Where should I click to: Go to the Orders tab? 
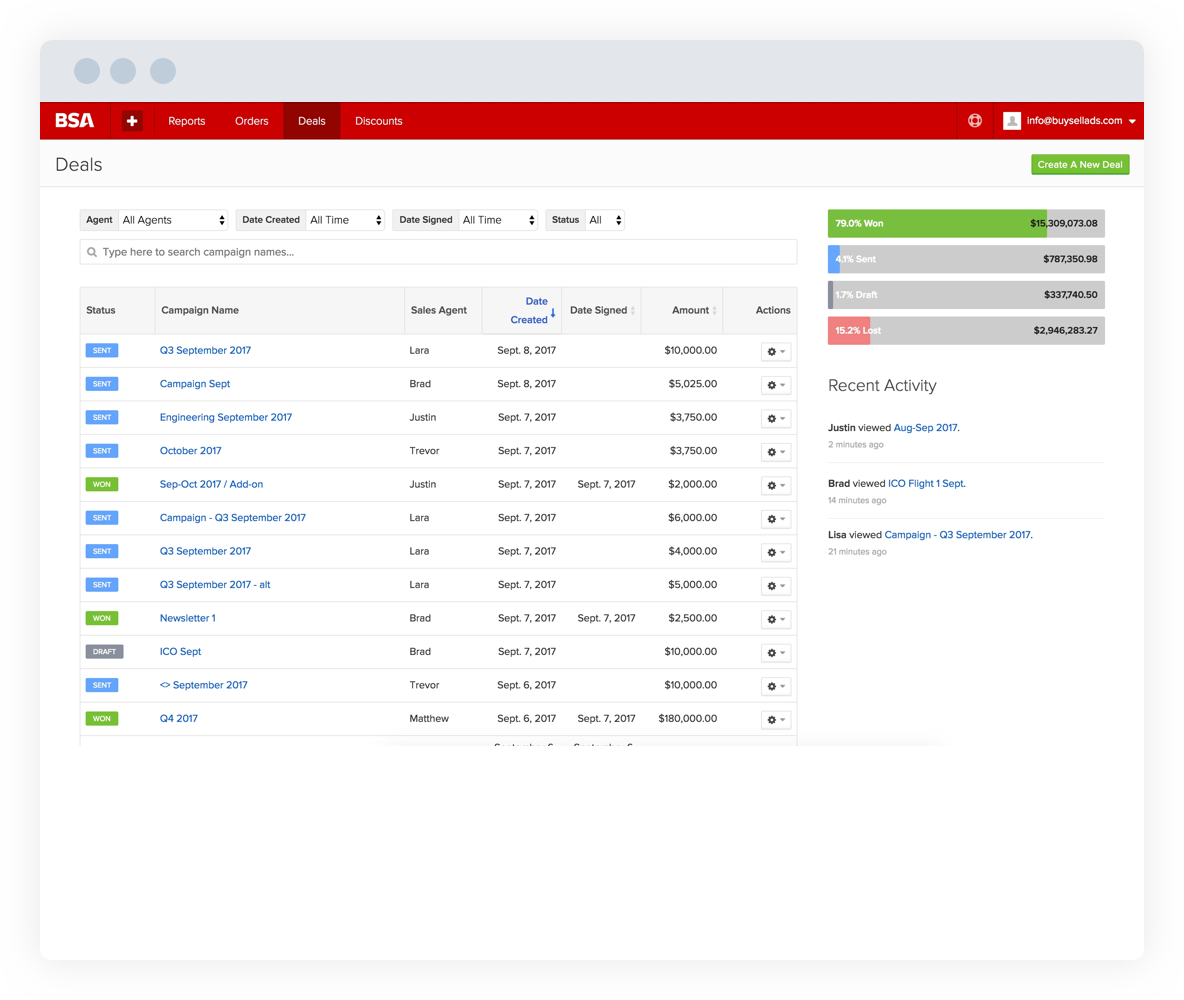click(251, 121)
